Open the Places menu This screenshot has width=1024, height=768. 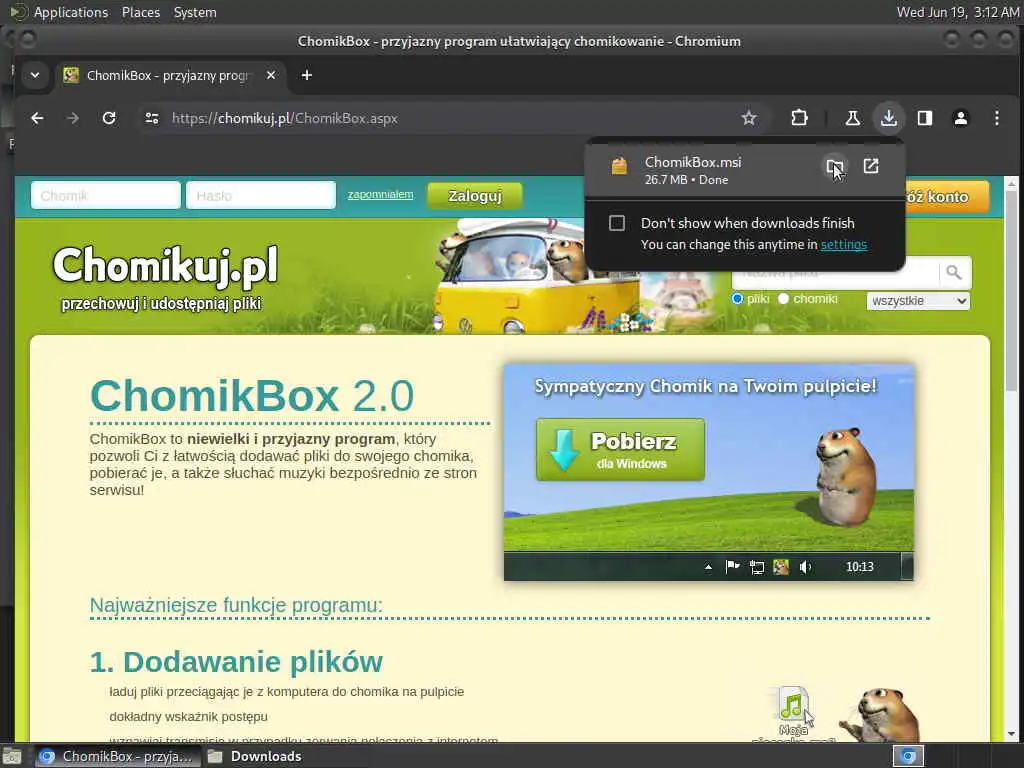point(141,12)
